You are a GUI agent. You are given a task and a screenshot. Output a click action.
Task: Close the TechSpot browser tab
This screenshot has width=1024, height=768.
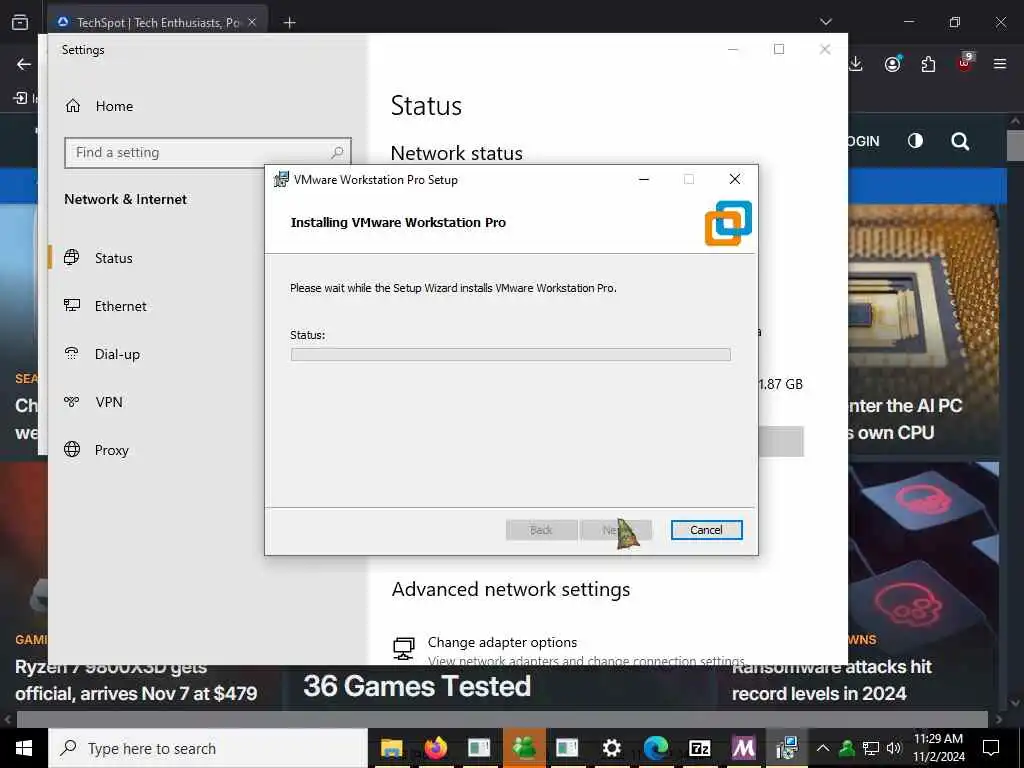pos(252,22)
